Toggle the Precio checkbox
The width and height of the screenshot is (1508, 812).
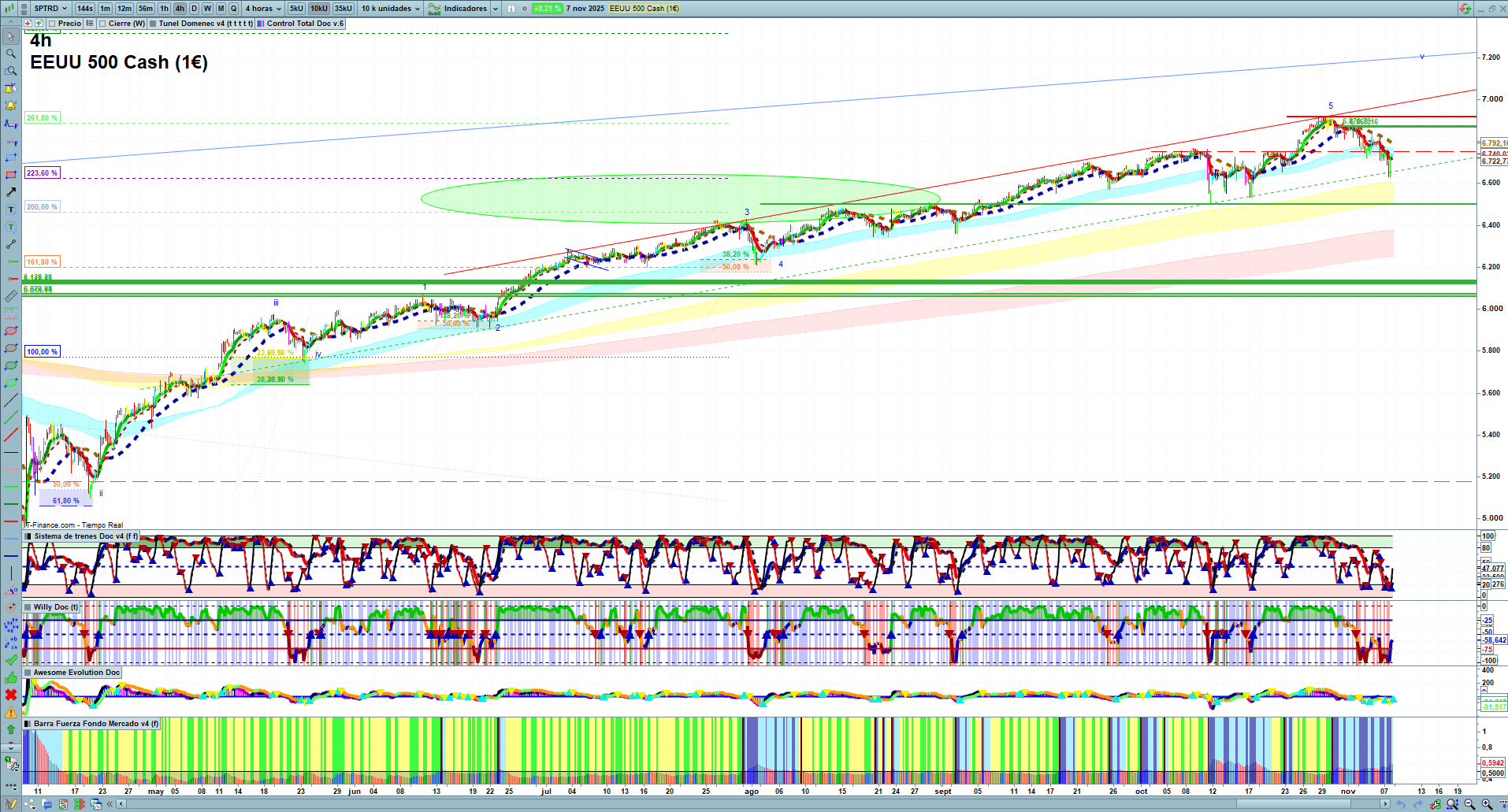pos(52,24)
